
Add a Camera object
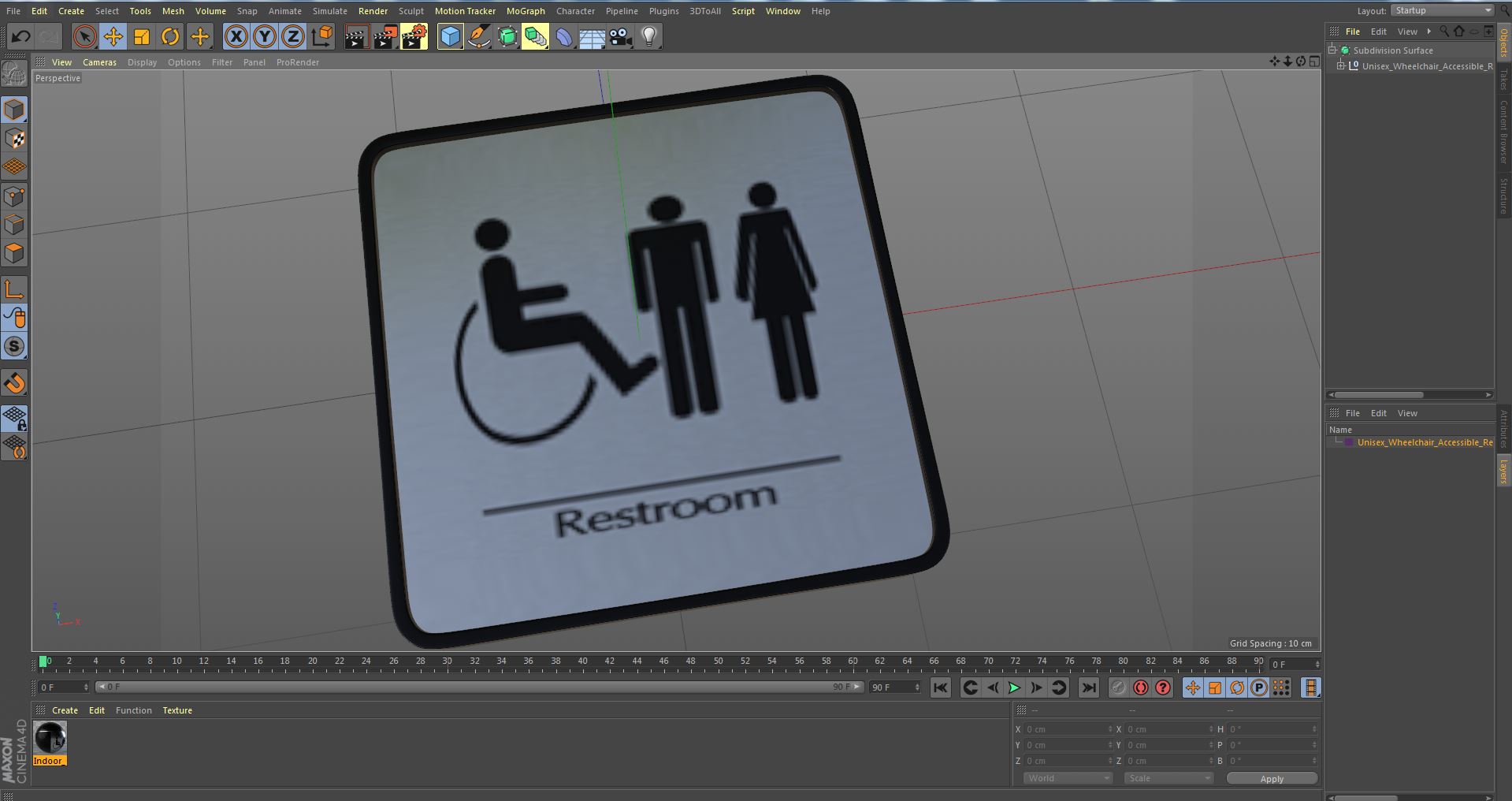point(621,36)
